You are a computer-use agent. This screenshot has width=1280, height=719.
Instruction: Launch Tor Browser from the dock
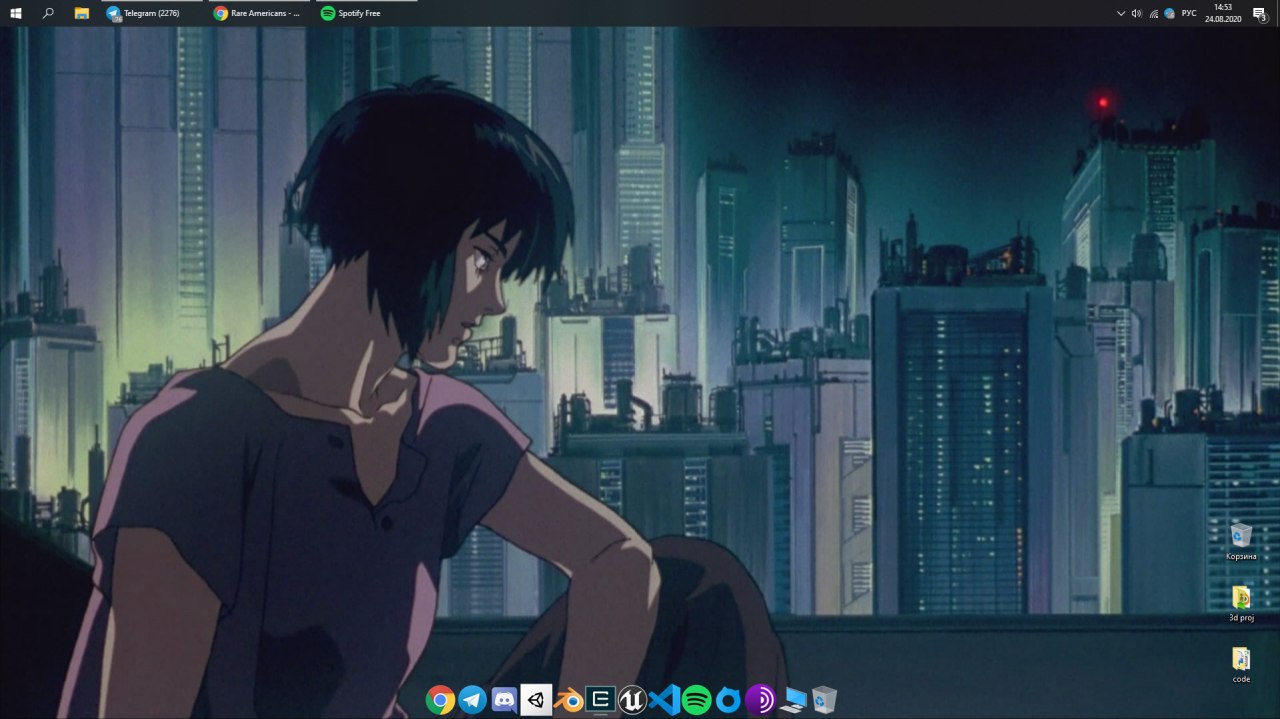tap(760, 699)
